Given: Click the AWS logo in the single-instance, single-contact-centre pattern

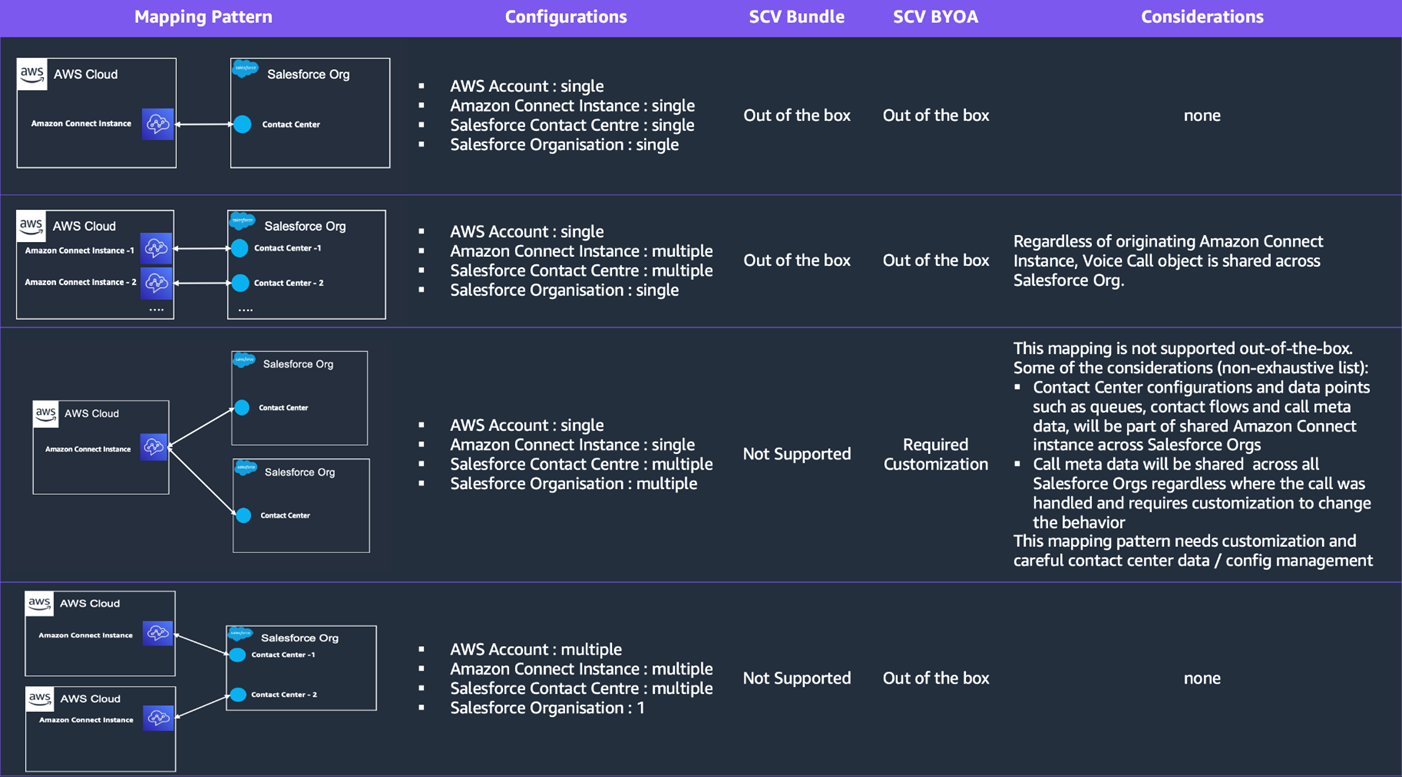Looking at the screenshot, I should point(32,75).
